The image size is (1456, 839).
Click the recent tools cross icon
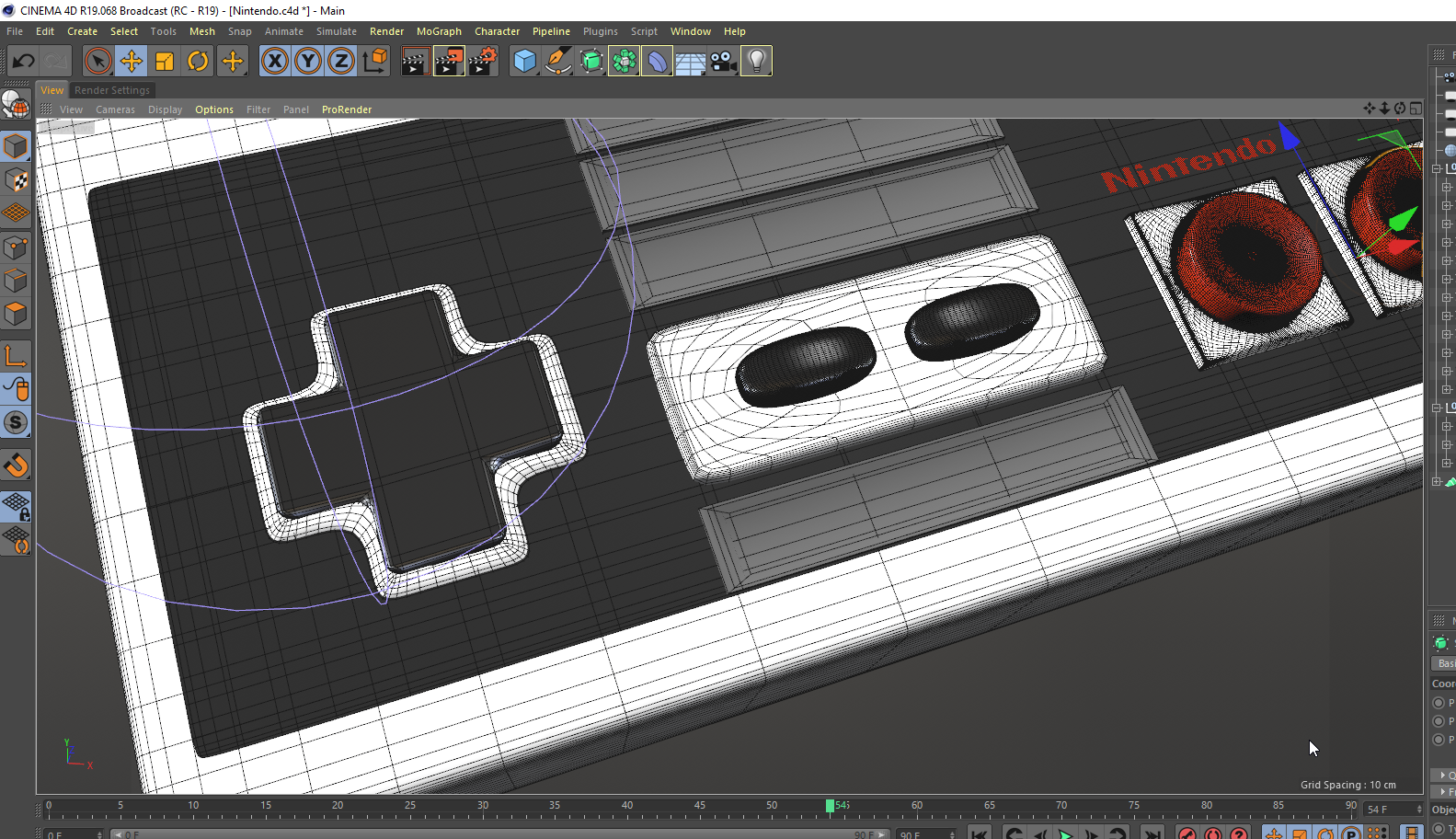point(232,62)
